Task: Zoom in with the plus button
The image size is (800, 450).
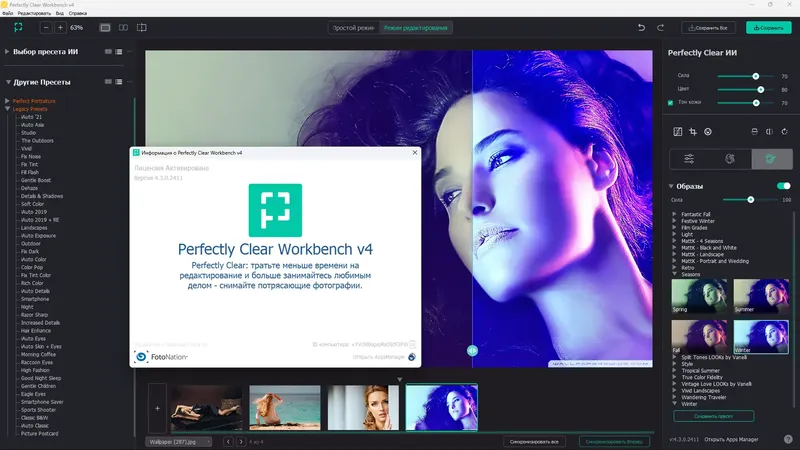Action: click(60, 28)
